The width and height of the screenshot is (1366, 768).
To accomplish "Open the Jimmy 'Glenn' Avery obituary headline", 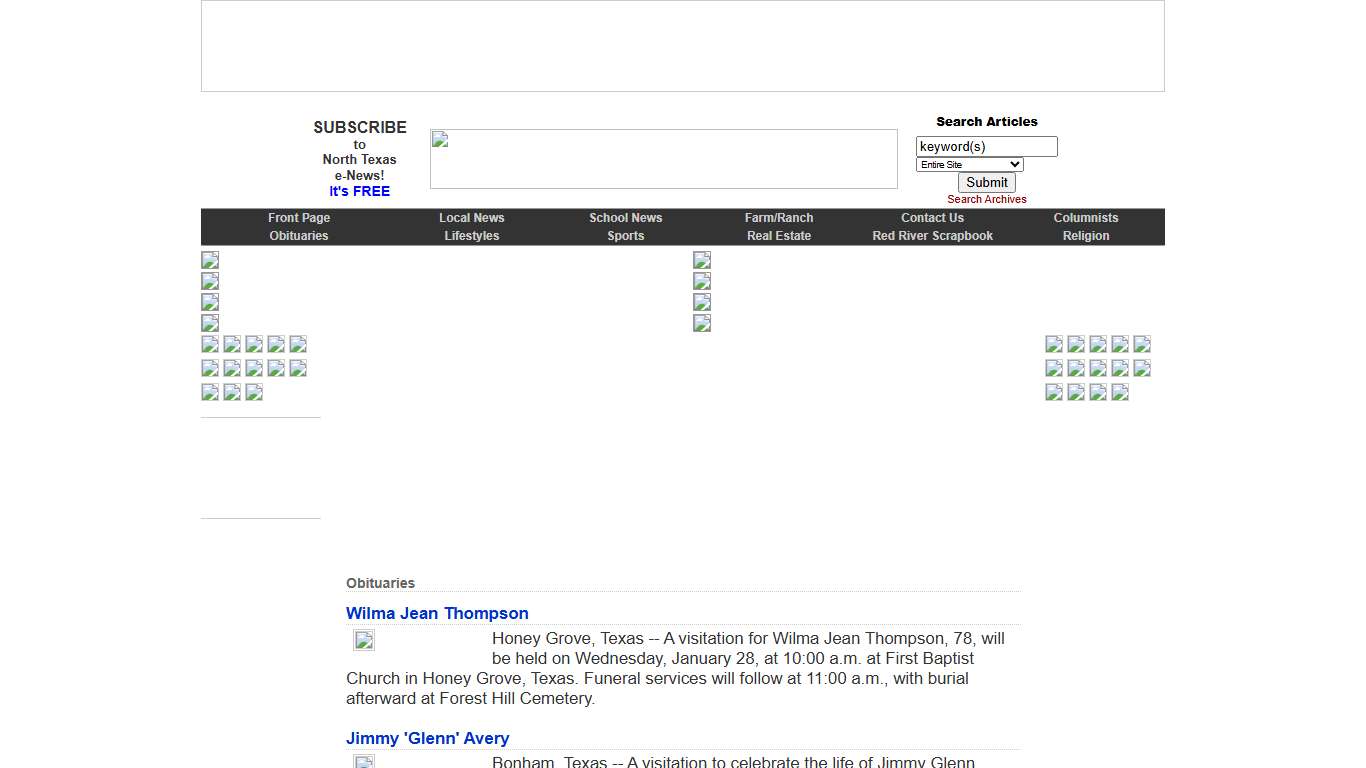I will tap(427, 738).
